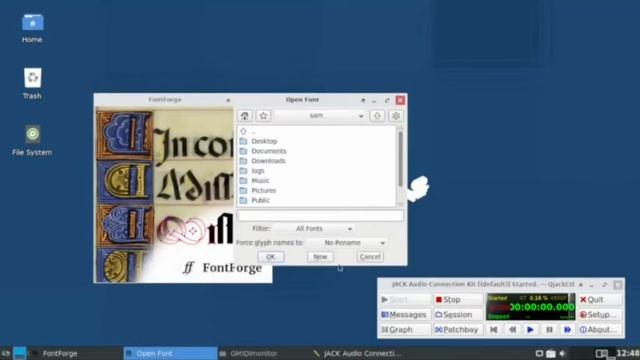Open the Patchbay in QjackCtl
Viewport: 640px width, 360px height.
pos(458,329)
